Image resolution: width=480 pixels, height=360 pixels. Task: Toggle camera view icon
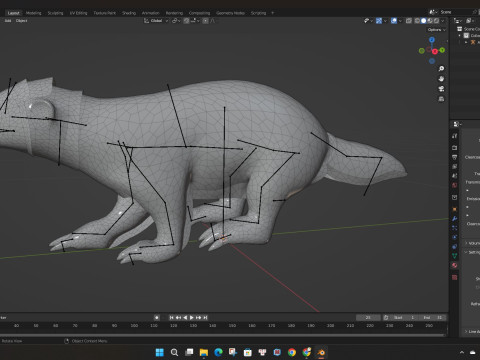441,89
